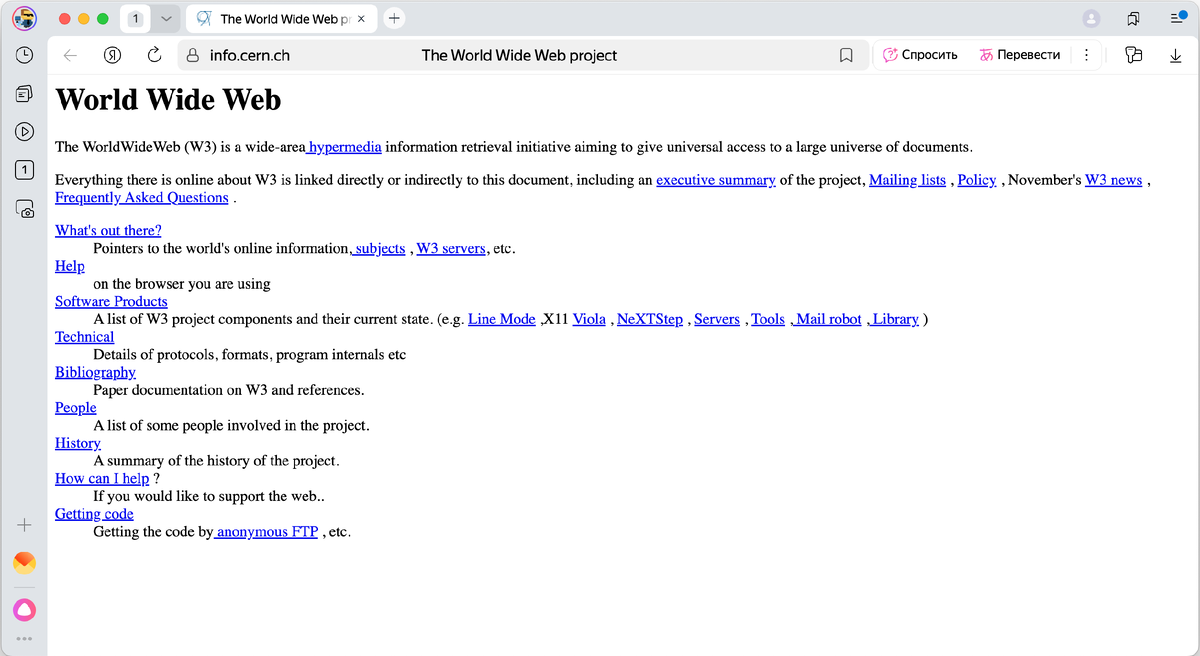Open the Mailing lists link
This screenshot has height=656, width=1200.
pyautogui.click(x=908, y=180)
